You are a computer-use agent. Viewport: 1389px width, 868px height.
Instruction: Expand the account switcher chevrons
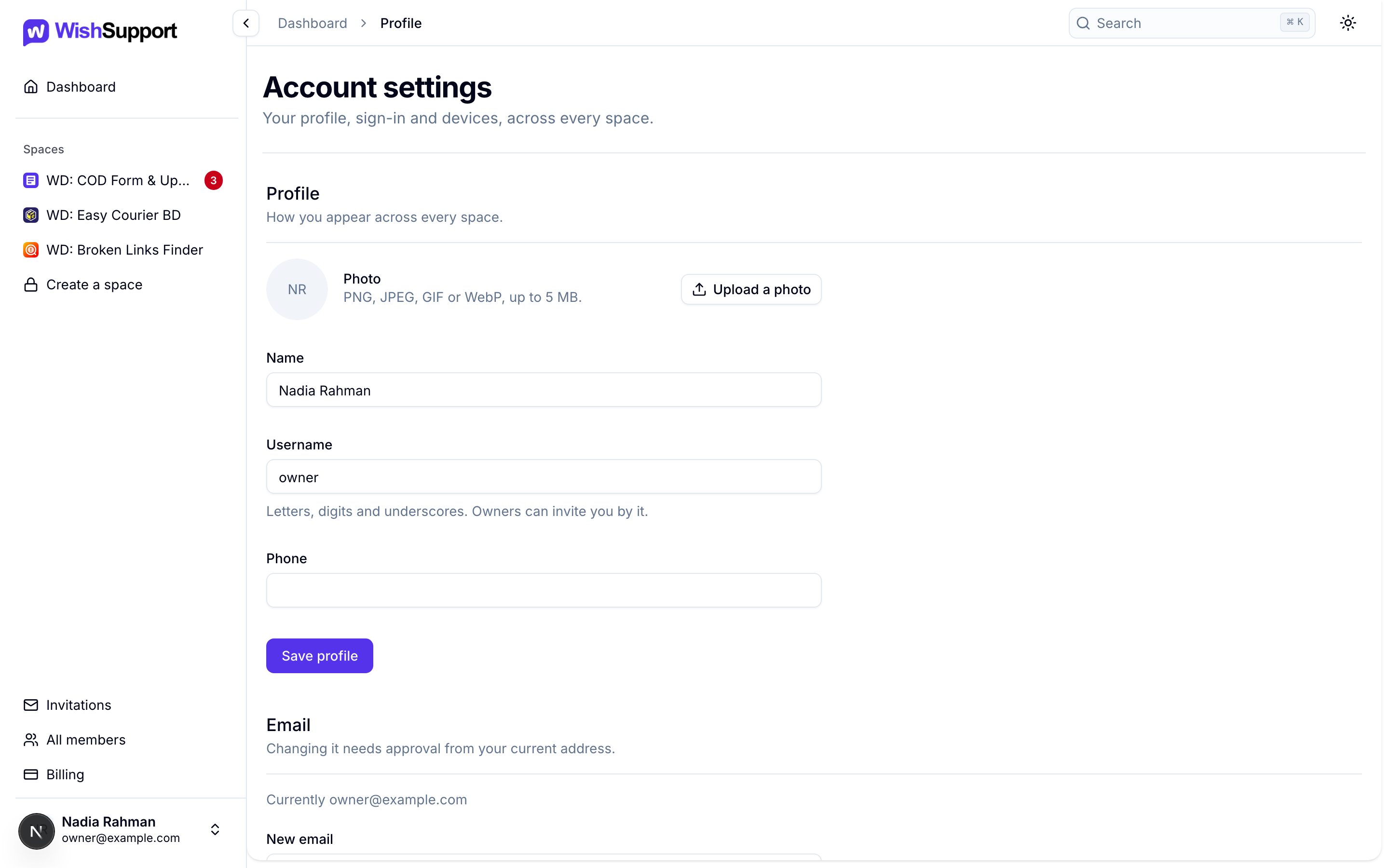point(215,830)
